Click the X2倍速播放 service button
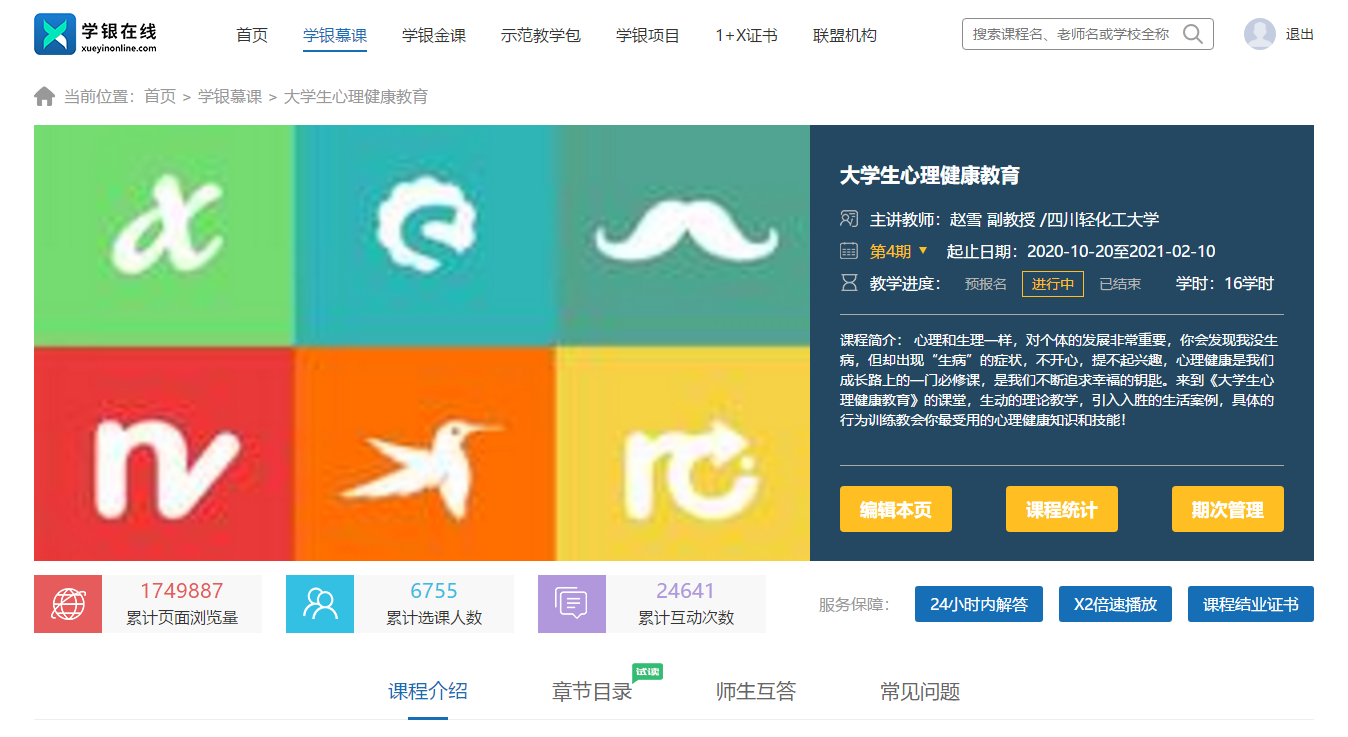Viewport: 1348px width, 737px height. tap(1115, 604)
